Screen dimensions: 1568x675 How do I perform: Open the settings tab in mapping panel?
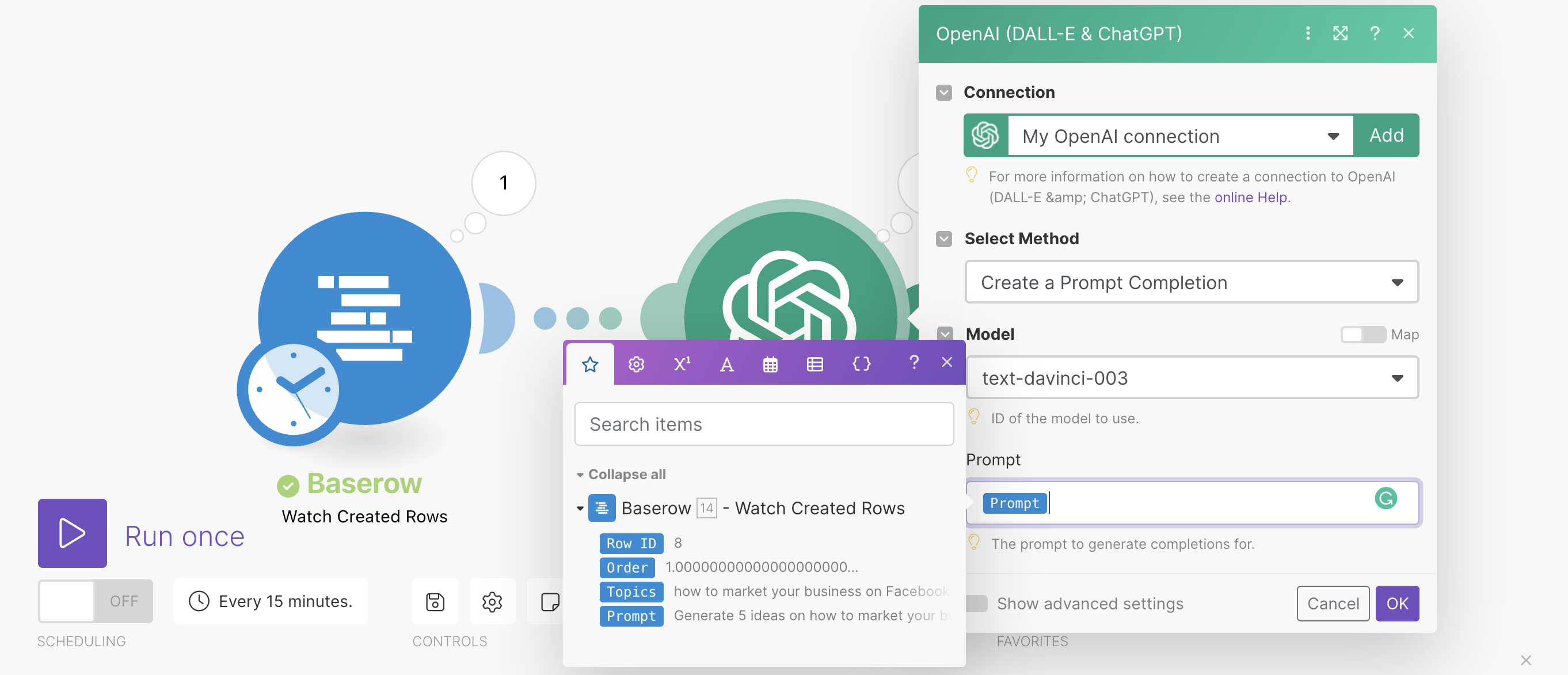635,363
